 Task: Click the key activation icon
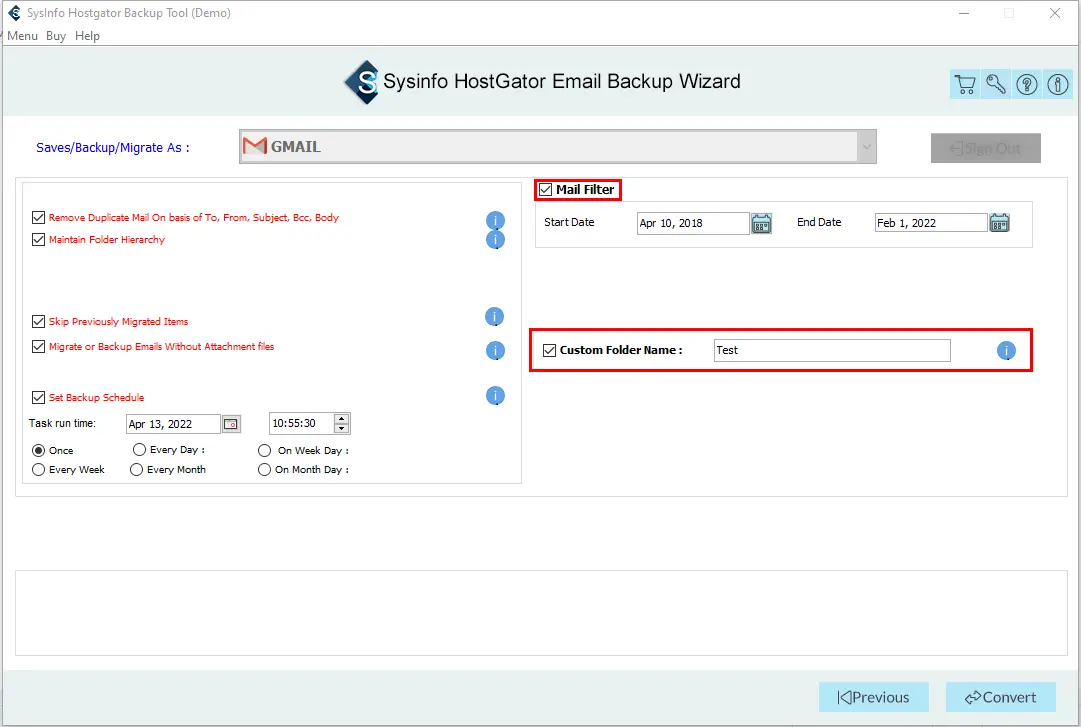pos(996,85)
